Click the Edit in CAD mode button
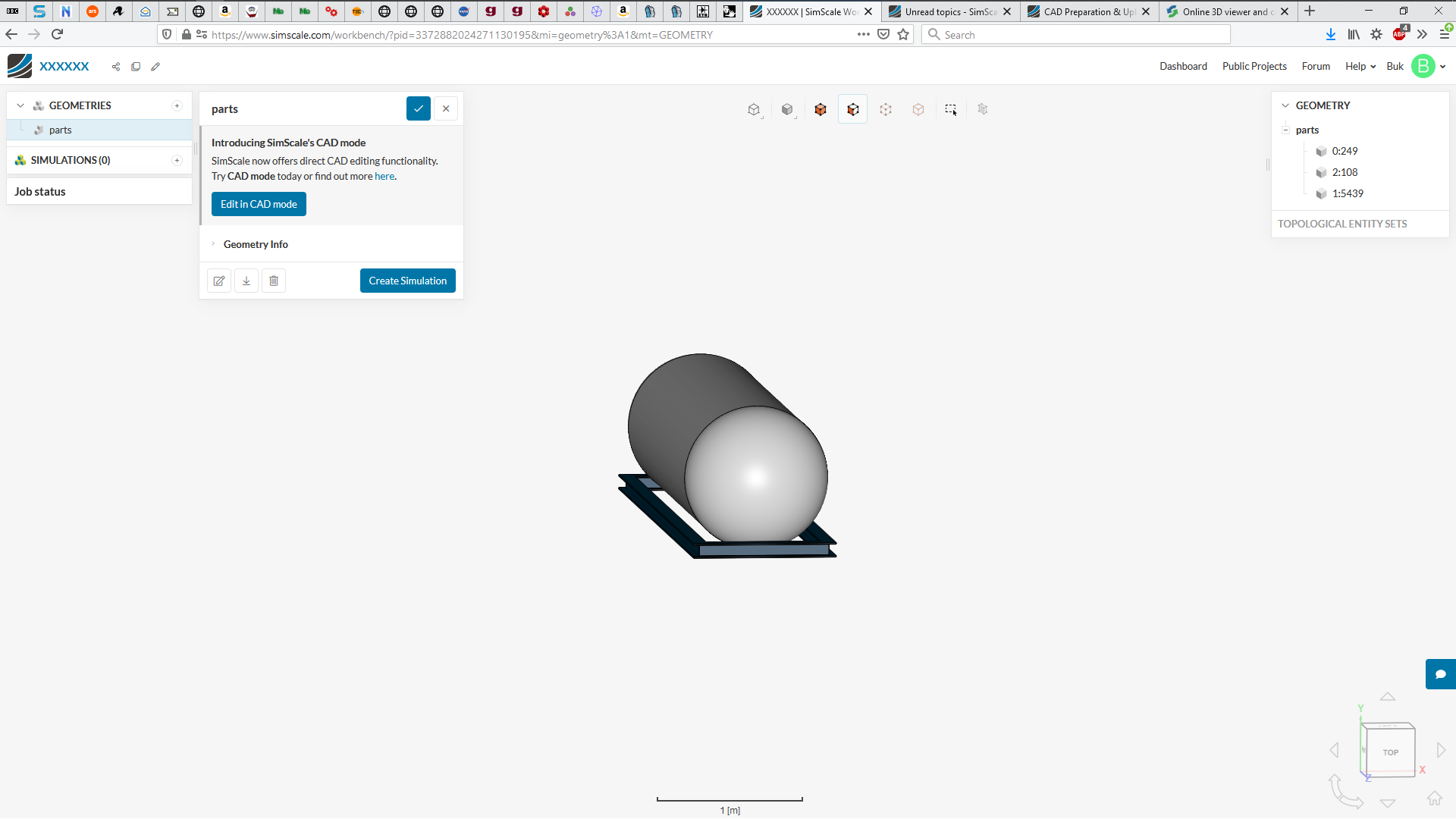This screenshot has height=819, width=1456. (x=259, y=204)
